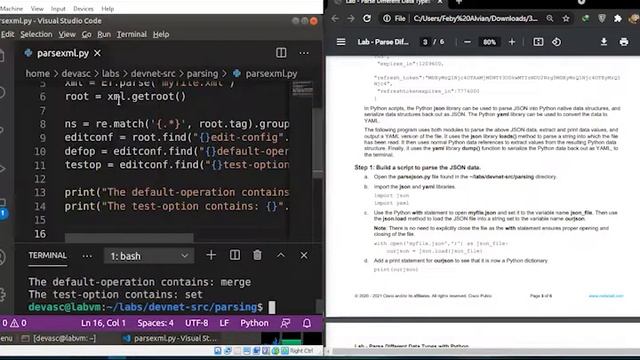This screenshot has width=640, height=360.
Task: Split the terminal pane
Action: point(235,256)
